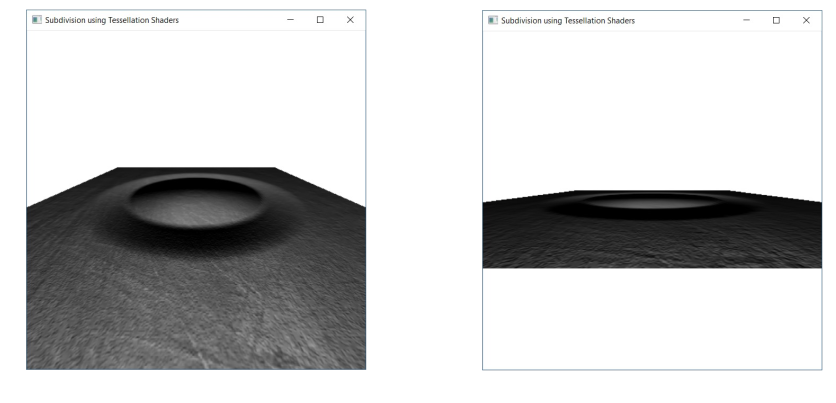Click the white area below terrain in right window
Viewport: 836px width, 403px height.
[652, 320]
